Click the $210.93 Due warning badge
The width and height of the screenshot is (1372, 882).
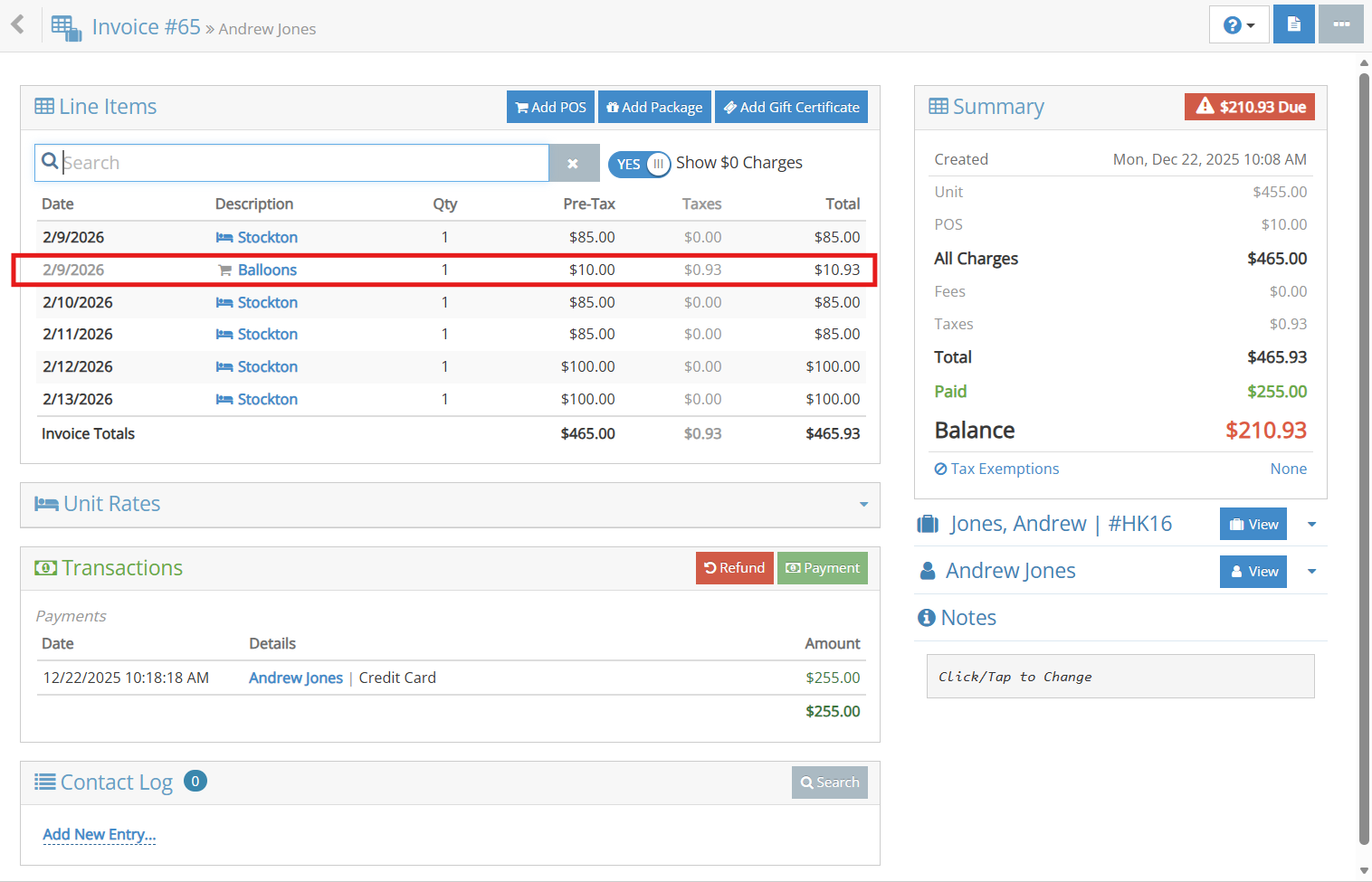point(1249,107)
